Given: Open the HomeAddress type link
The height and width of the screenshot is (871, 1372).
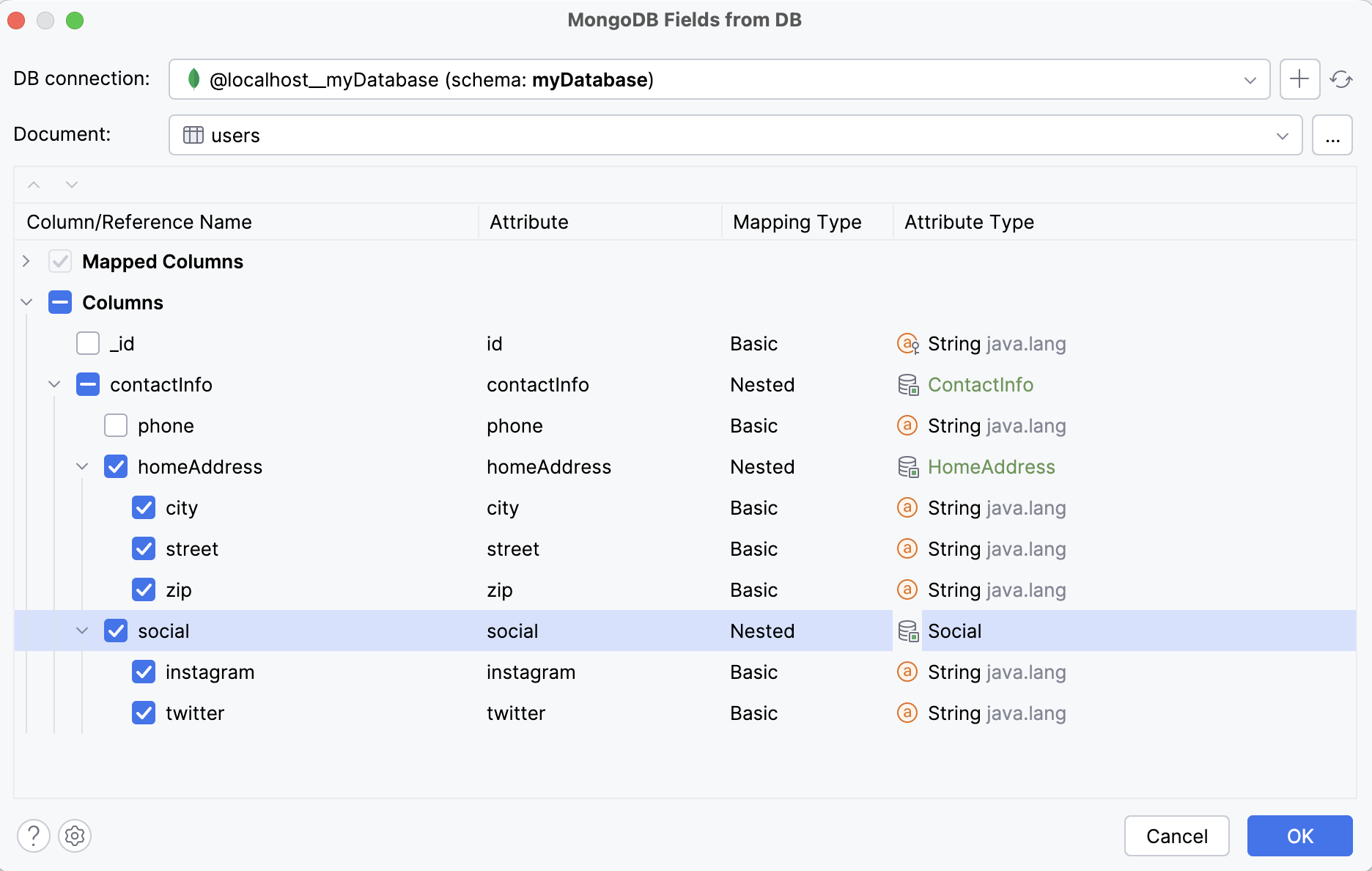Looking at the screenshot, I should point(991,466).
